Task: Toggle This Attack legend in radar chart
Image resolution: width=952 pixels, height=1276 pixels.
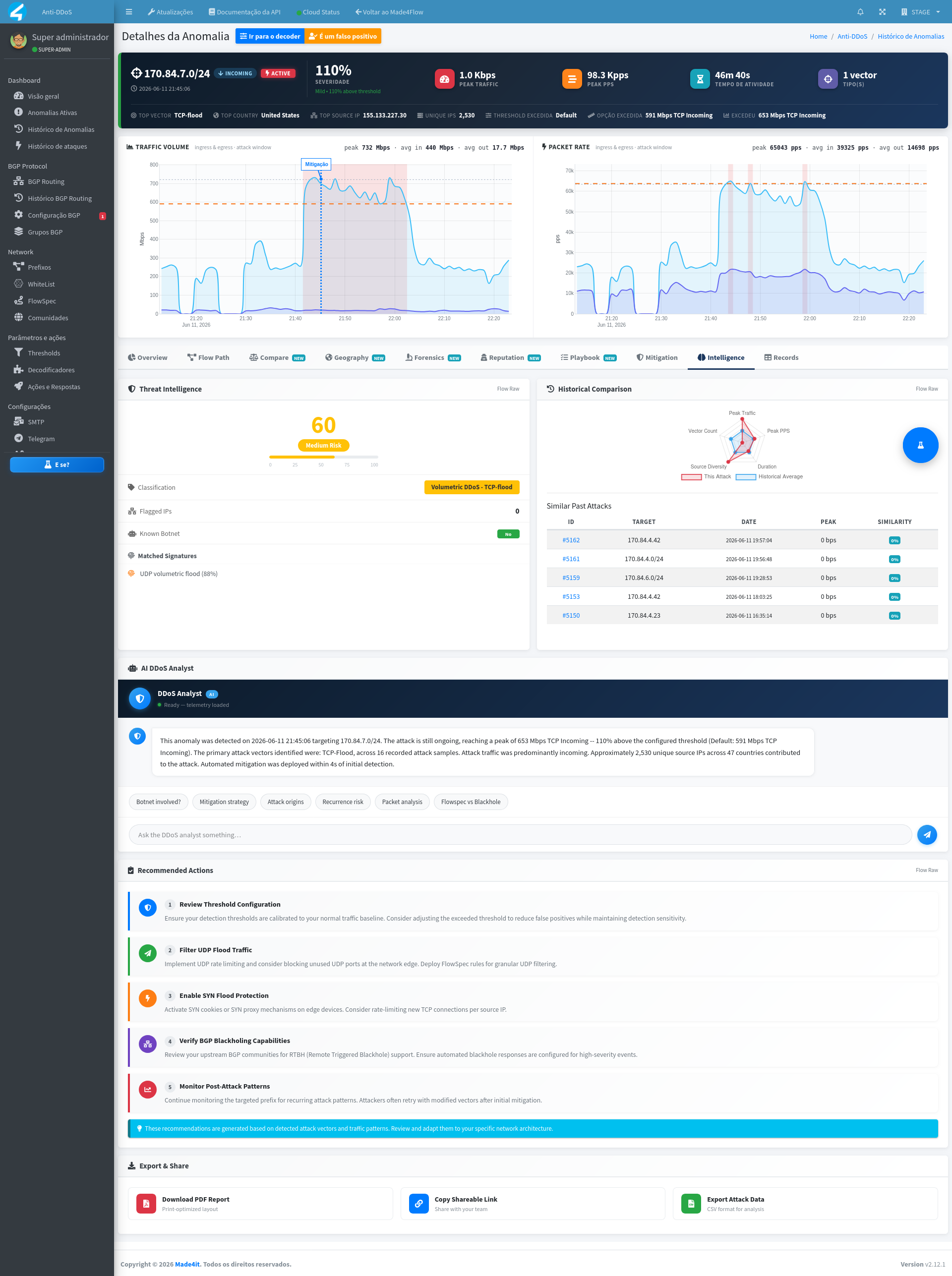Action: pyautogui.click(x=706, y=476)
